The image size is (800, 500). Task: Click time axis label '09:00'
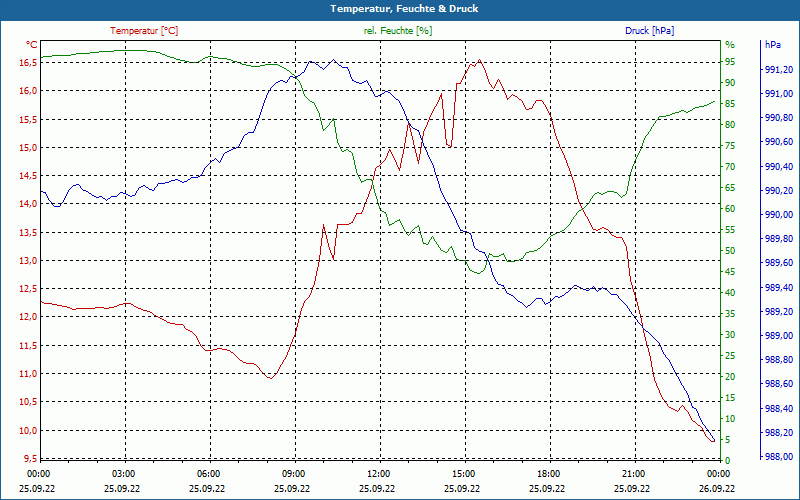coord(293,473)
